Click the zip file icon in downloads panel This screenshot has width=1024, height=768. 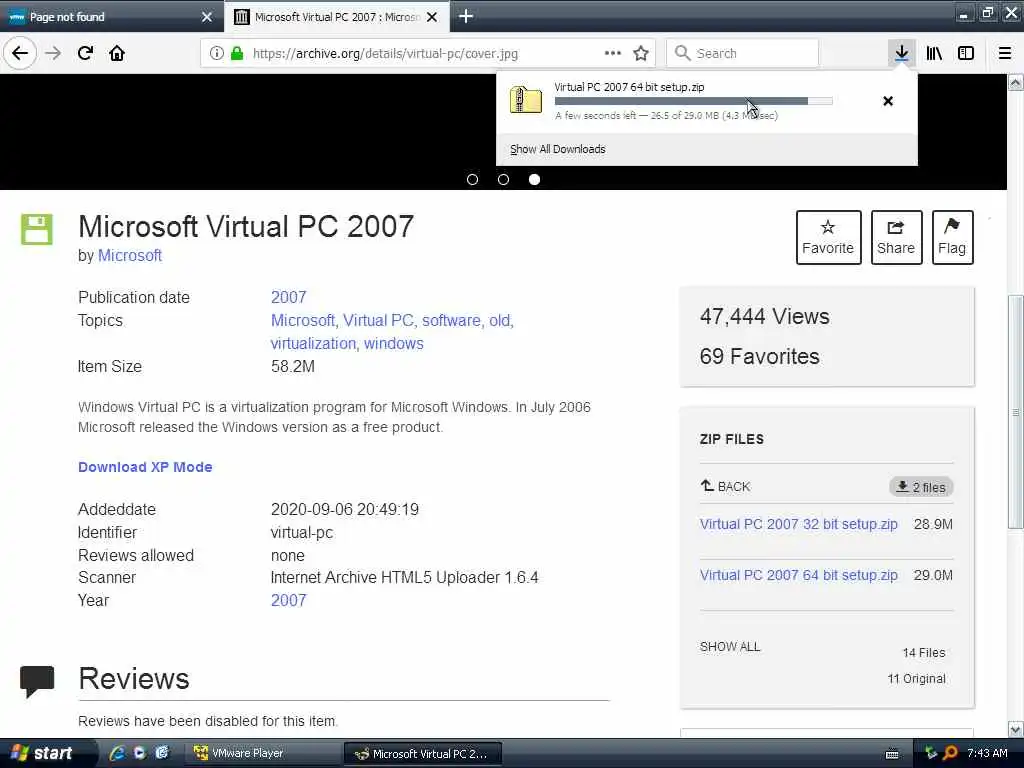(x=526, y=100)
